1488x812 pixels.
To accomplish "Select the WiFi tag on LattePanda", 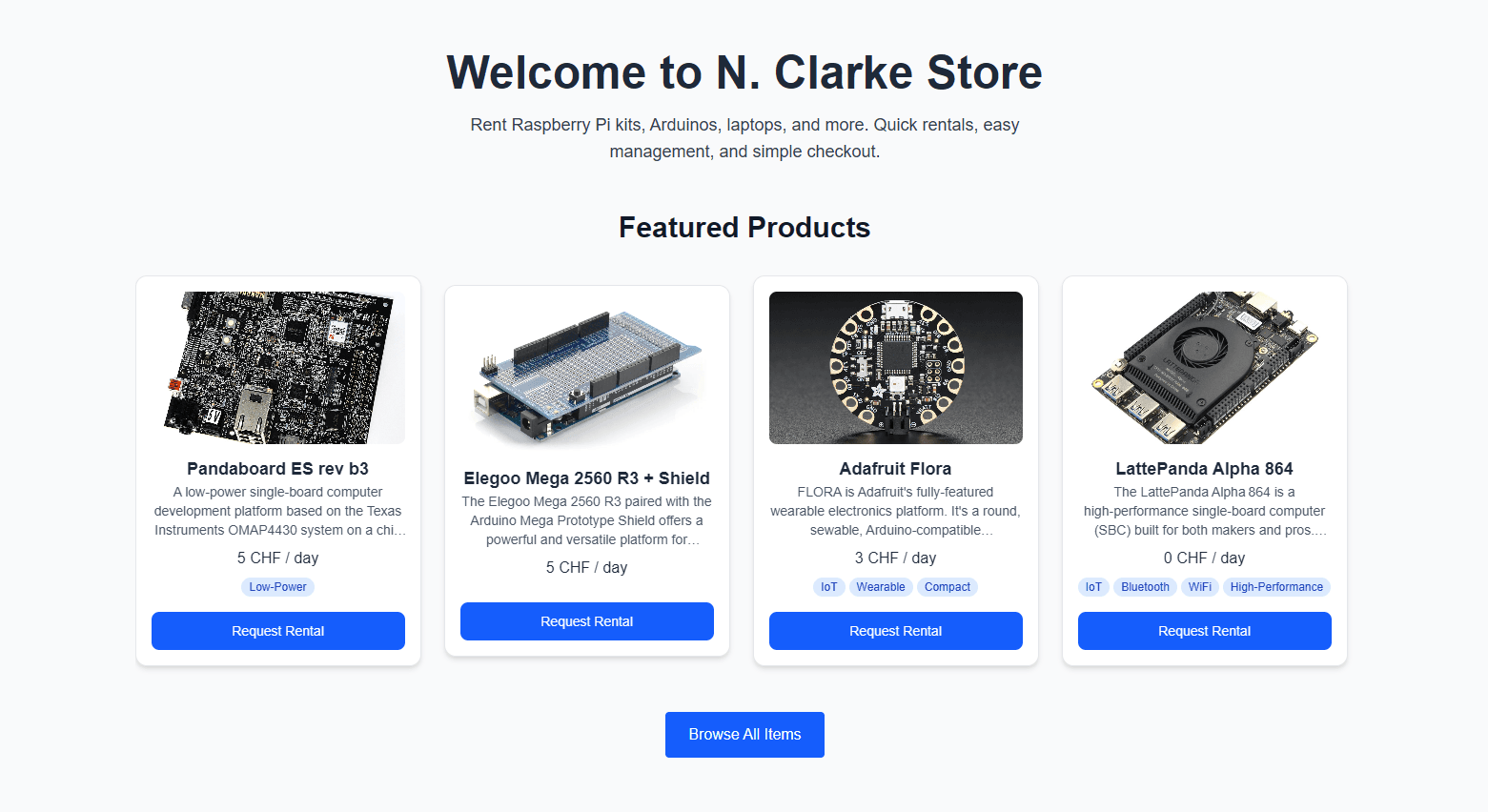I will [1200, 587].
